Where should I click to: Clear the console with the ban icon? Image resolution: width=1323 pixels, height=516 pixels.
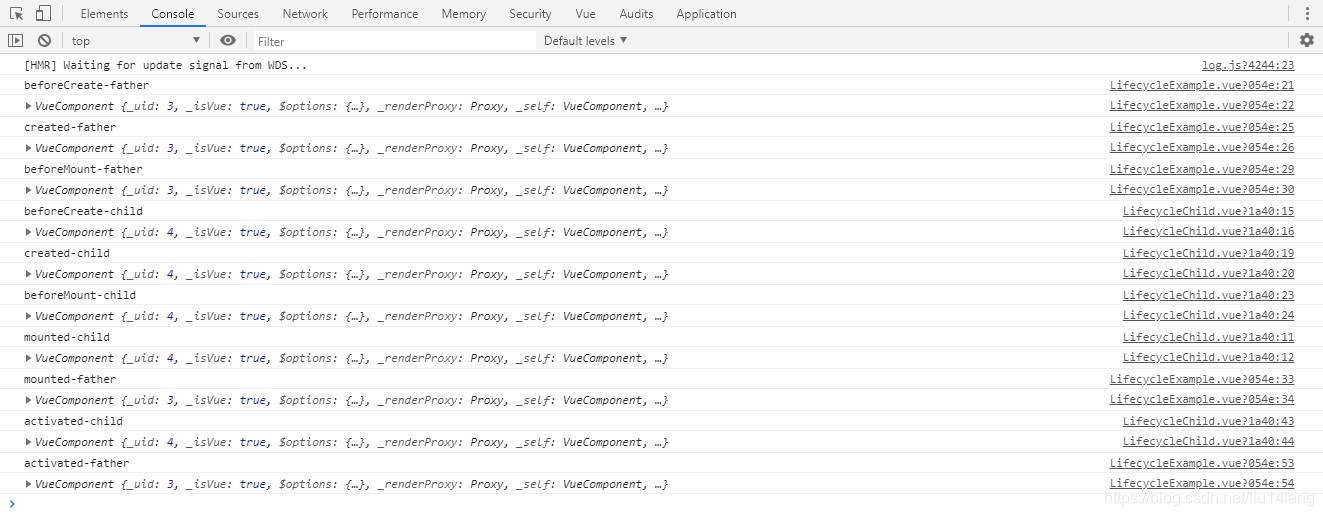[44, 41]
